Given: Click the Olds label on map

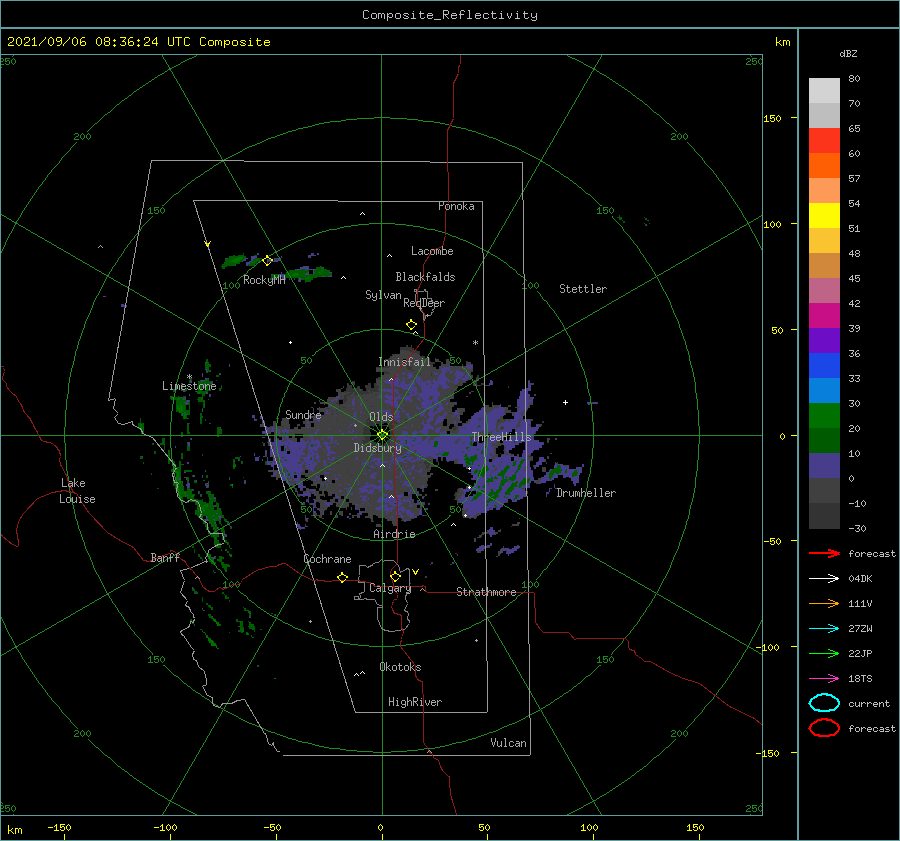Looking at the screenshot, I should coord(381,417).
